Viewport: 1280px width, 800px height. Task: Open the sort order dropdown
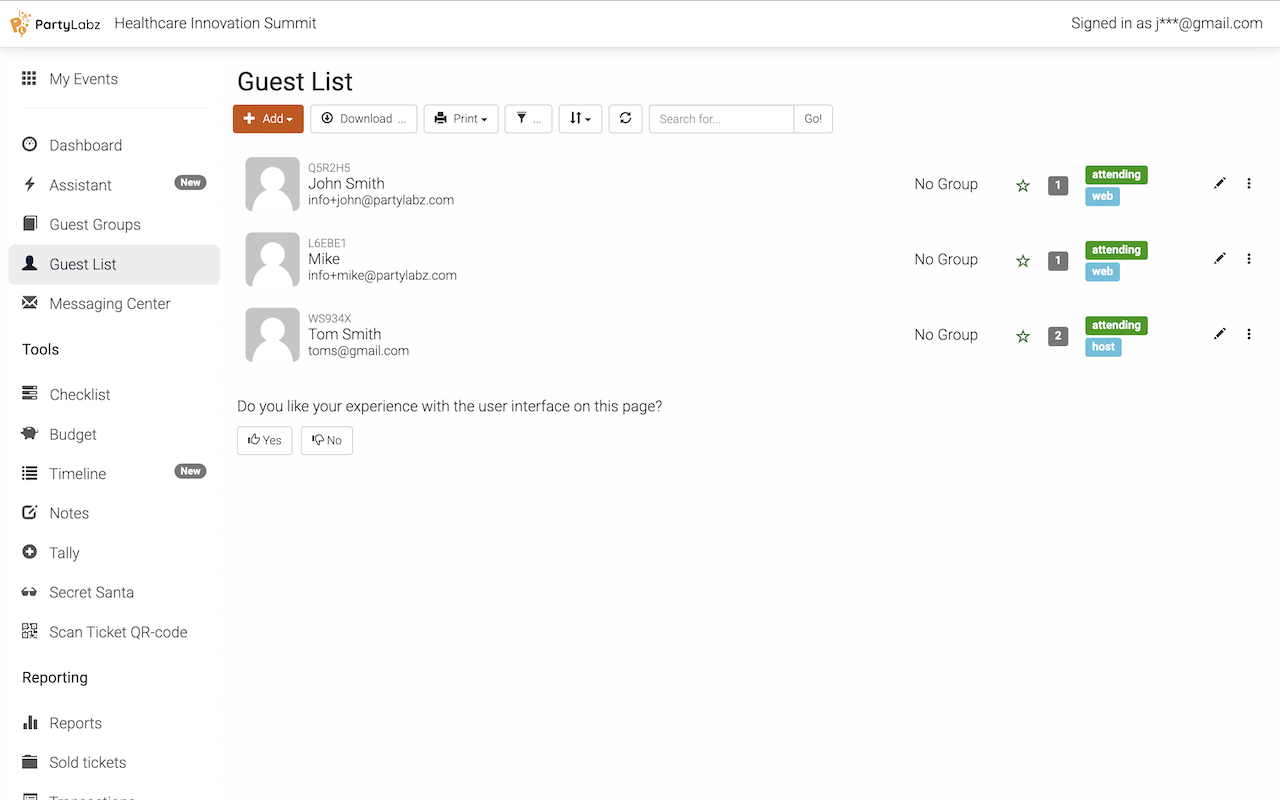click(x=580, y=119)
